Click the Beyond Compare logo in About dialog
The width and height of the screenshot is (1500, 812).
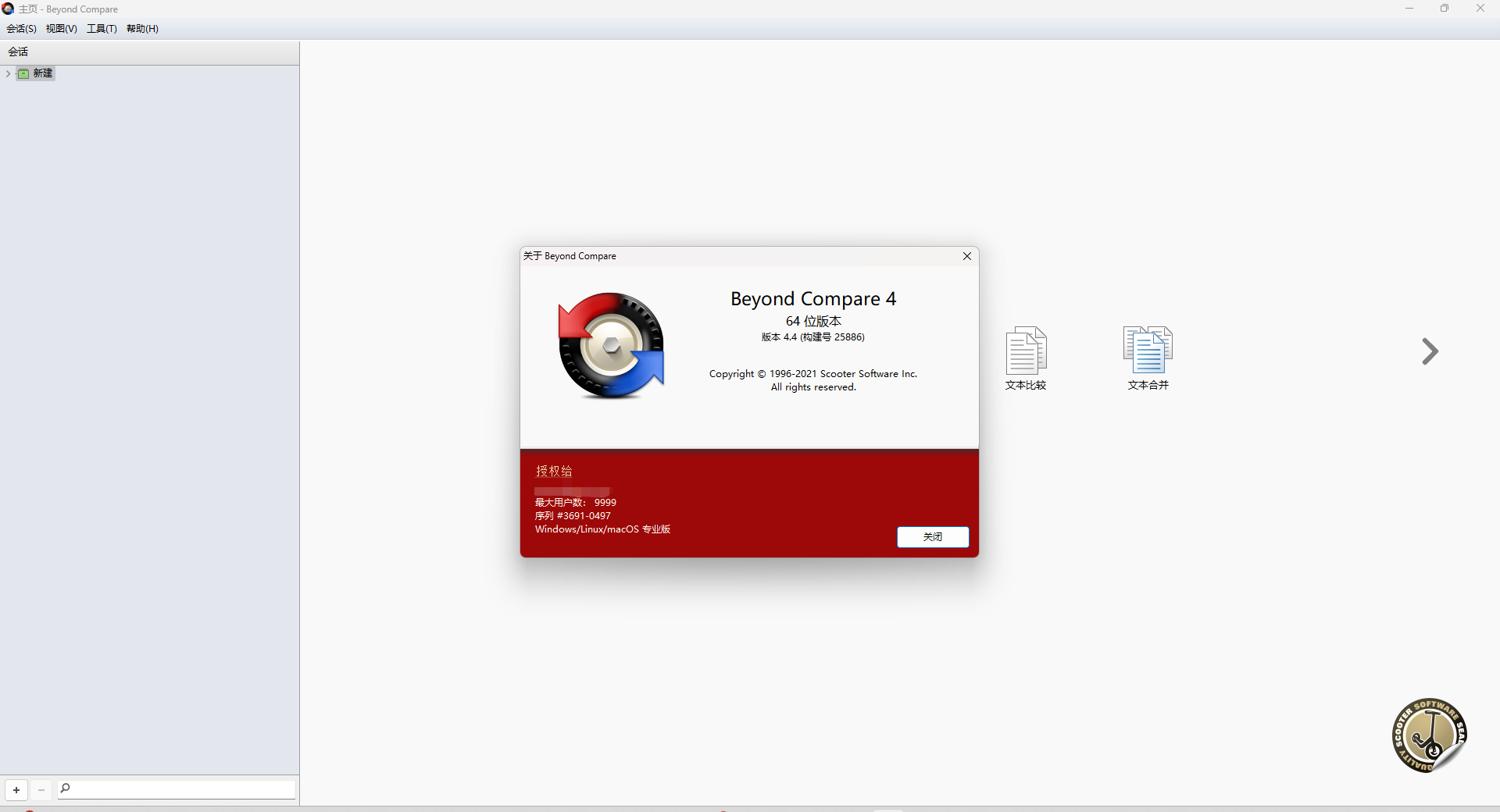(611, 346)
